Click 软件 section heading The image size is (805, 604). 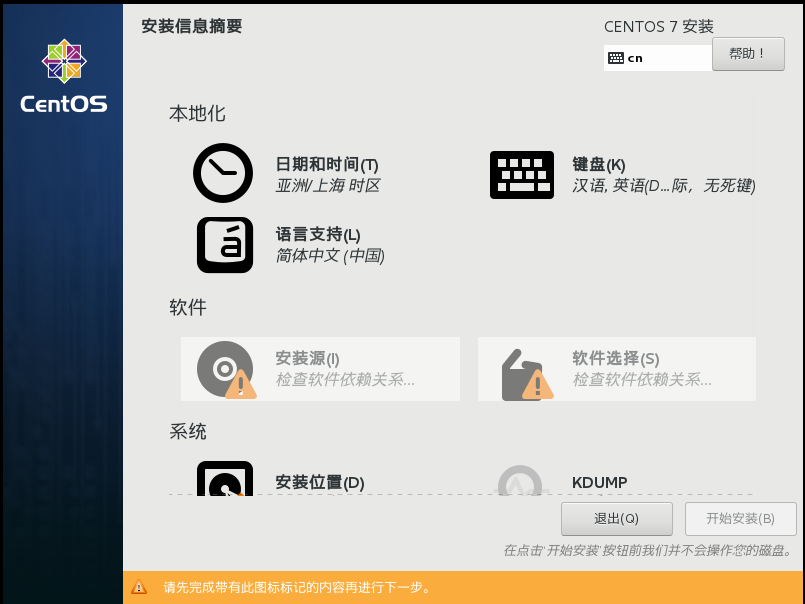click(188, 308)
